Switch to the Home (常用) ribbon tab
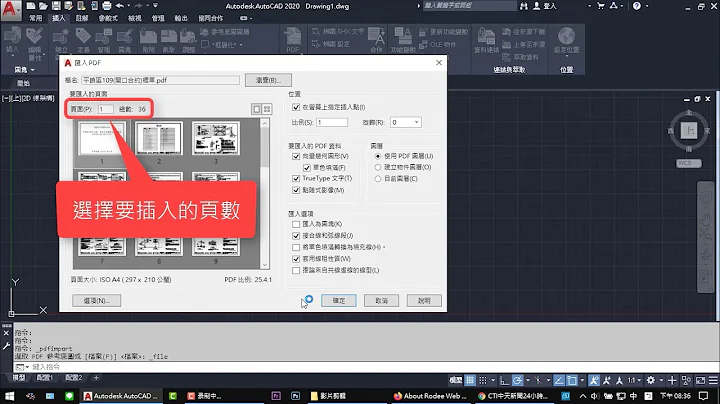 [35, 18]
